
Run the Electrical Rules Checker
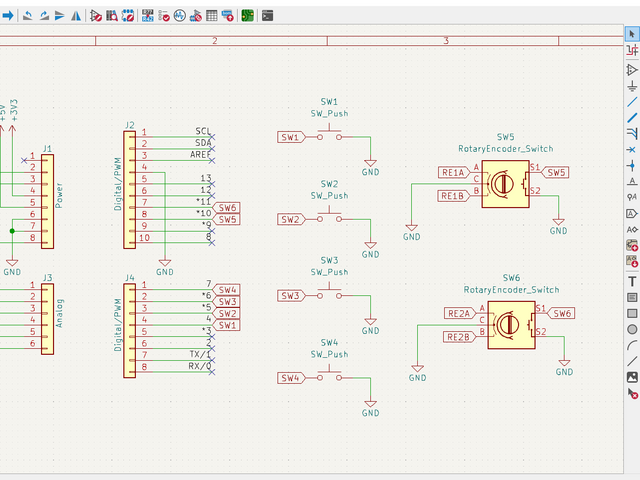click(163, 16)
